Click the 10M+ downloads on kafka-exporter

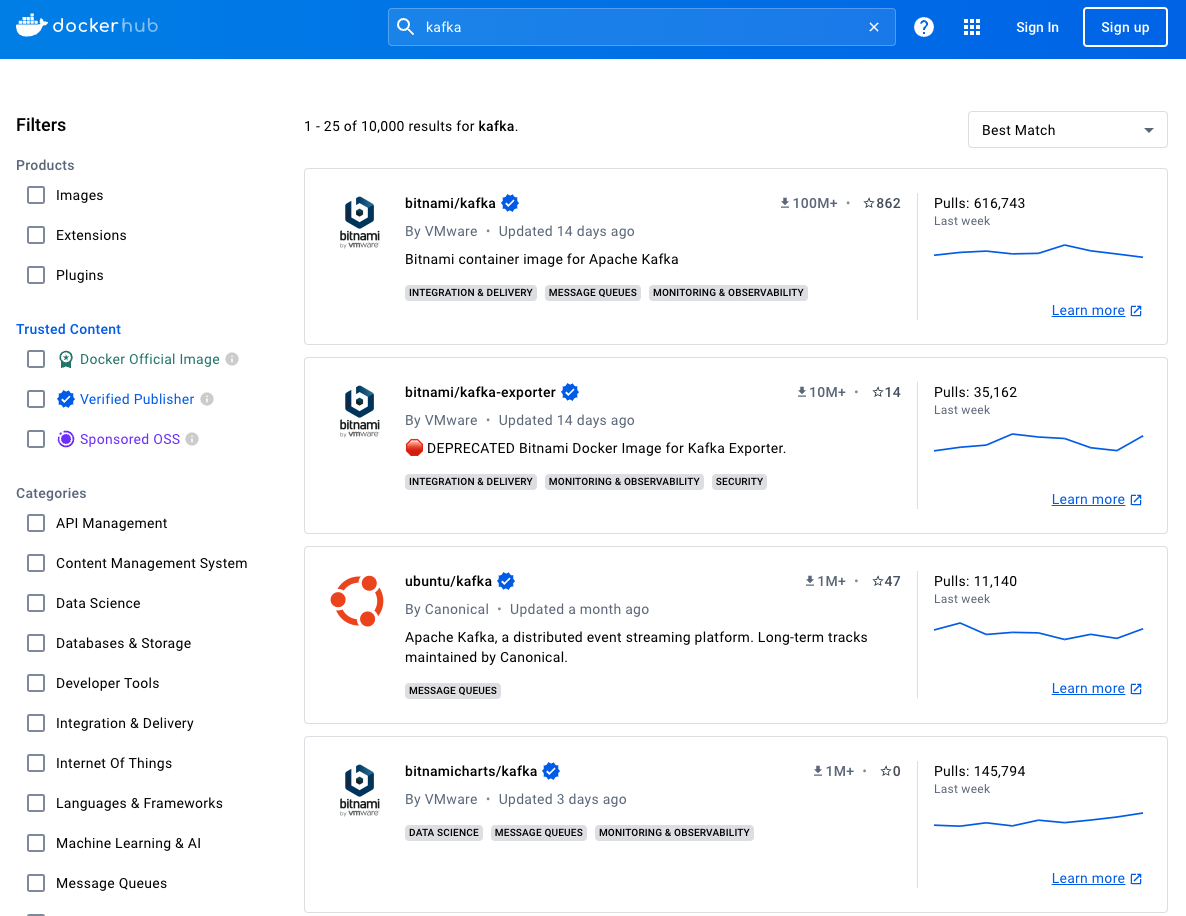[821, 392]
